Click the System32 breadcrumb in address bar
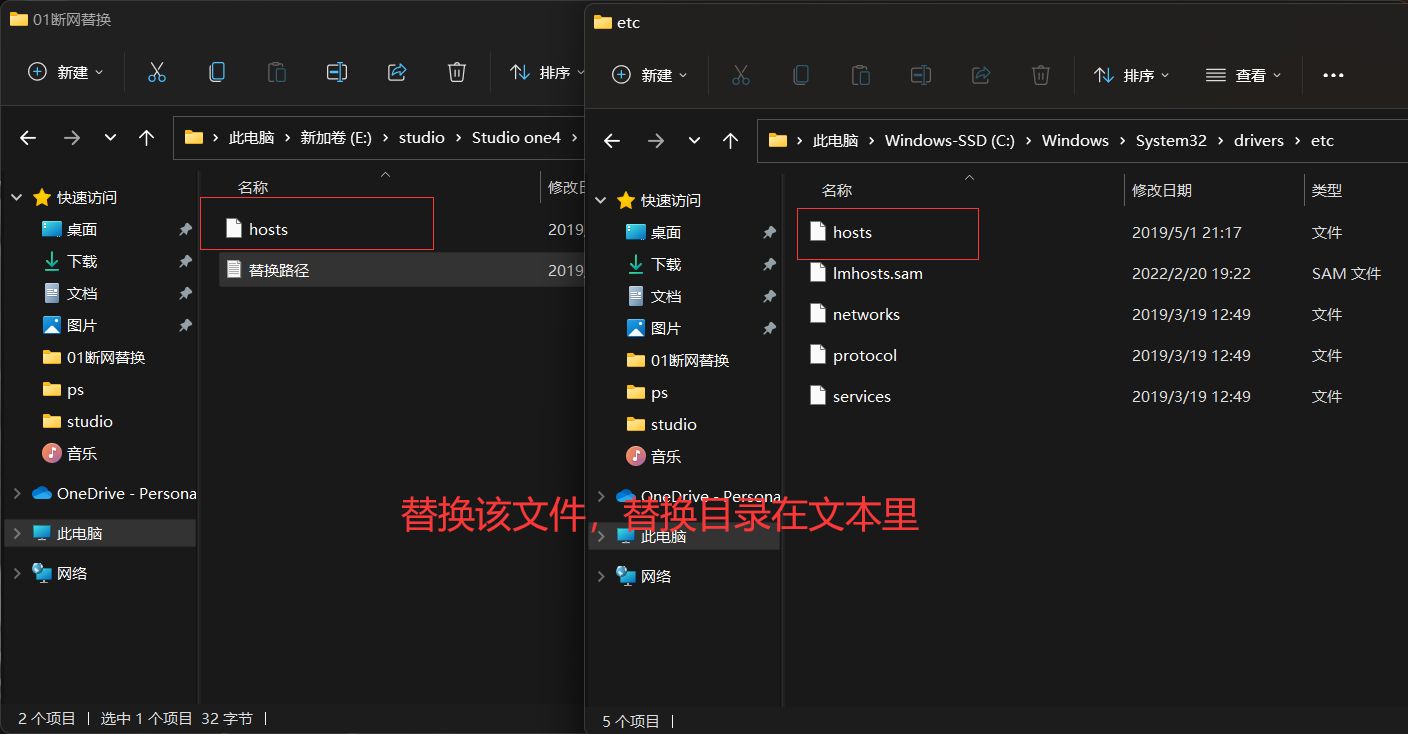 1171,141
